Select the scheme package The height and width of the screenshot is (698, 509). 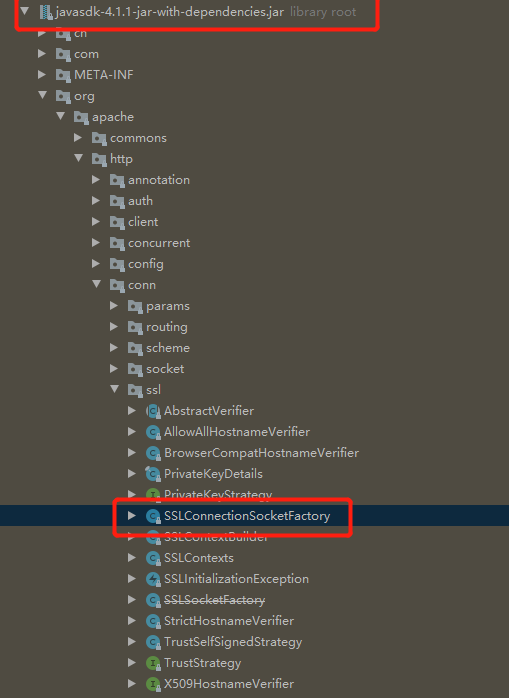pyautogui.click(x=168, y=348)
